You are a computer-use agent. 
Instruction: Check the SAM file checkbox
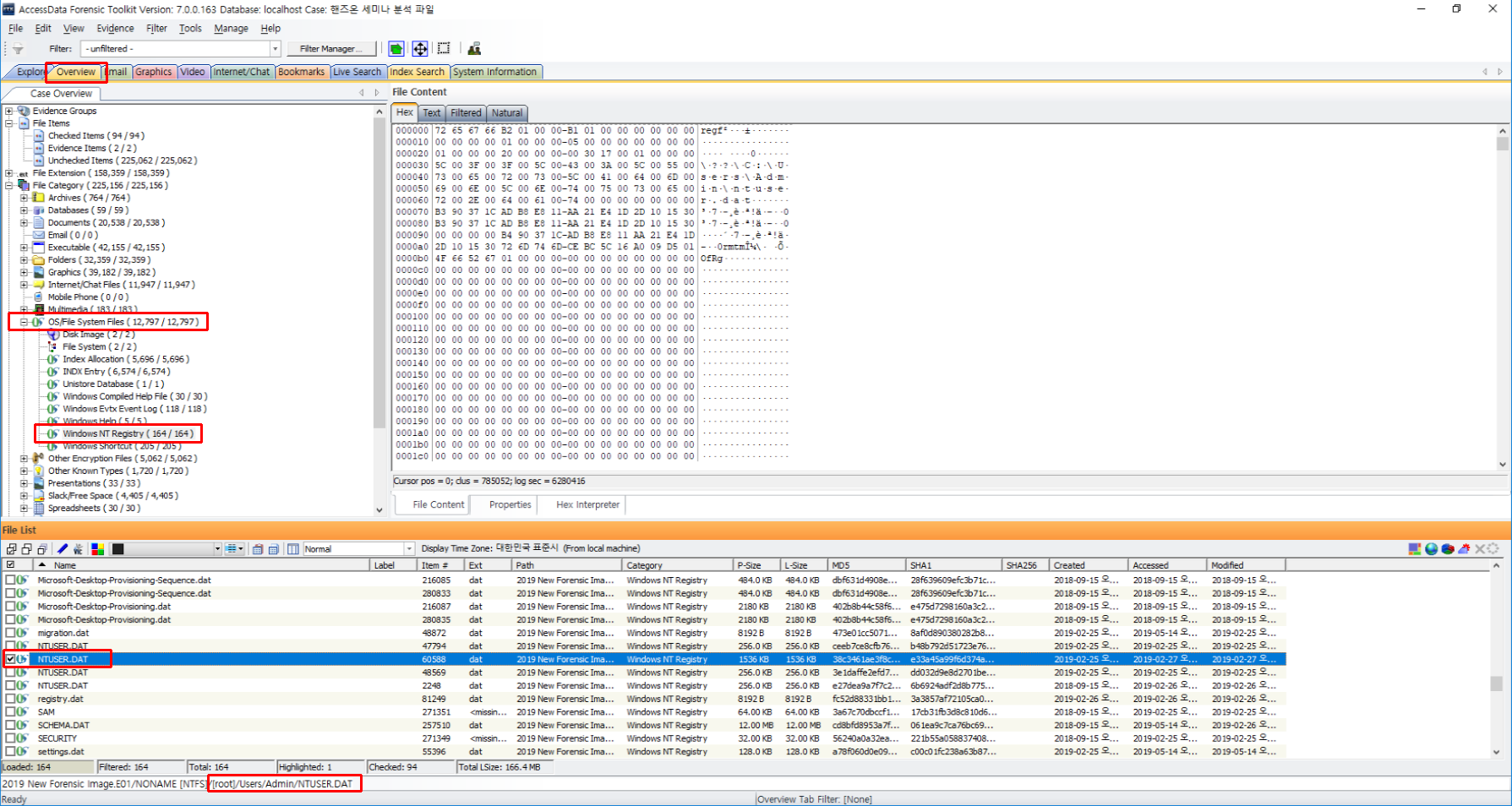(x=10, y=712)
